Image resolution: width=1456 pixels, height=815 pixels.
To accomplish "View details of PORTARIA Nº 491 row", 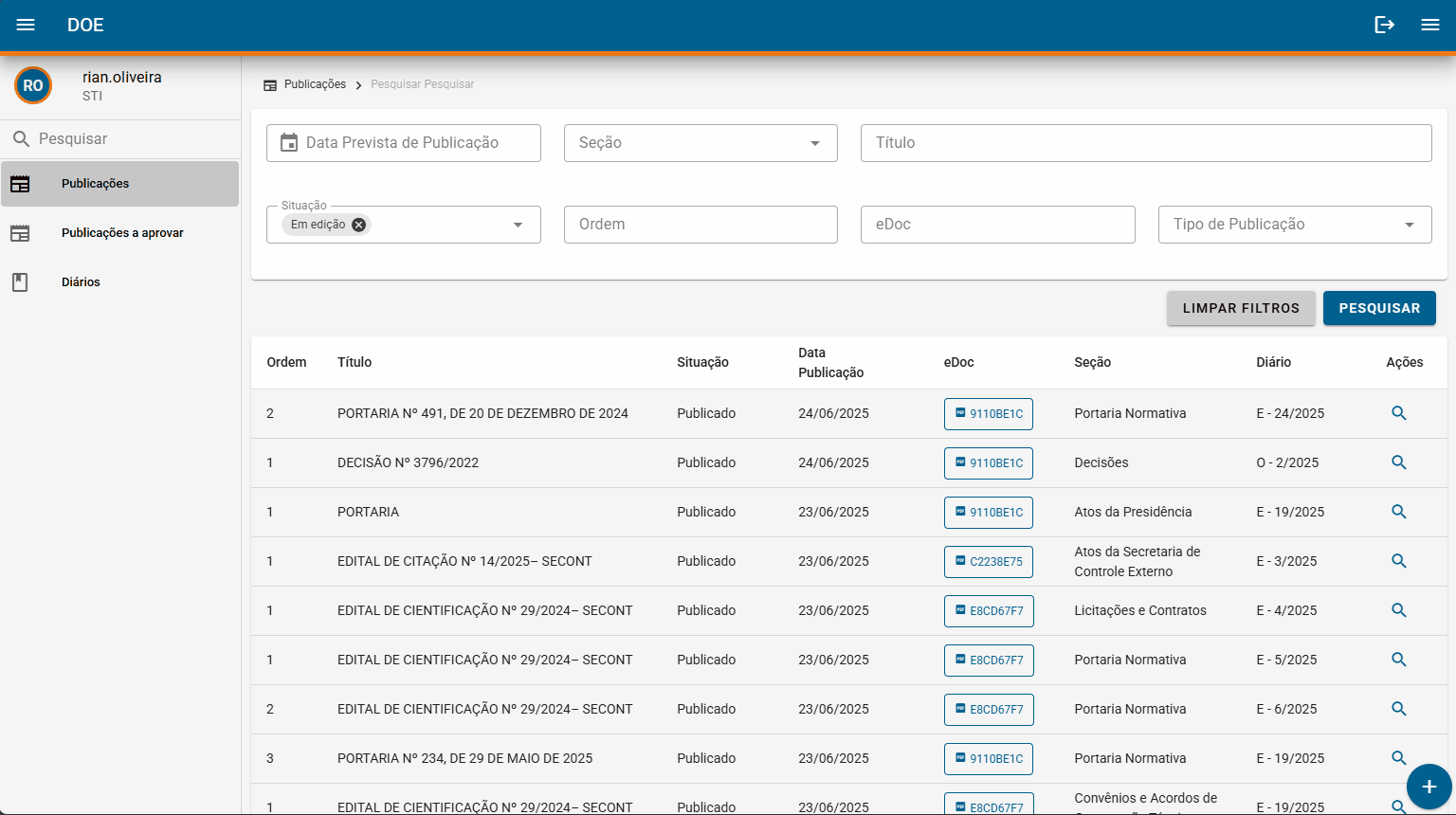I will [1398, 413].
